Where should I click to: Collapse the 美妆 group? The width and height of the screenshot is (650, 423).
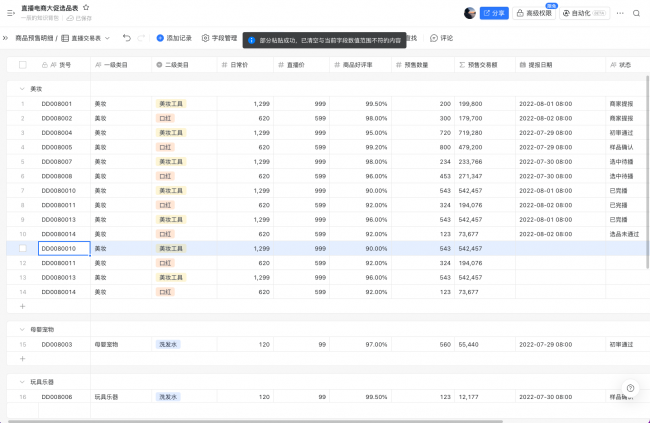click(22, 88)
